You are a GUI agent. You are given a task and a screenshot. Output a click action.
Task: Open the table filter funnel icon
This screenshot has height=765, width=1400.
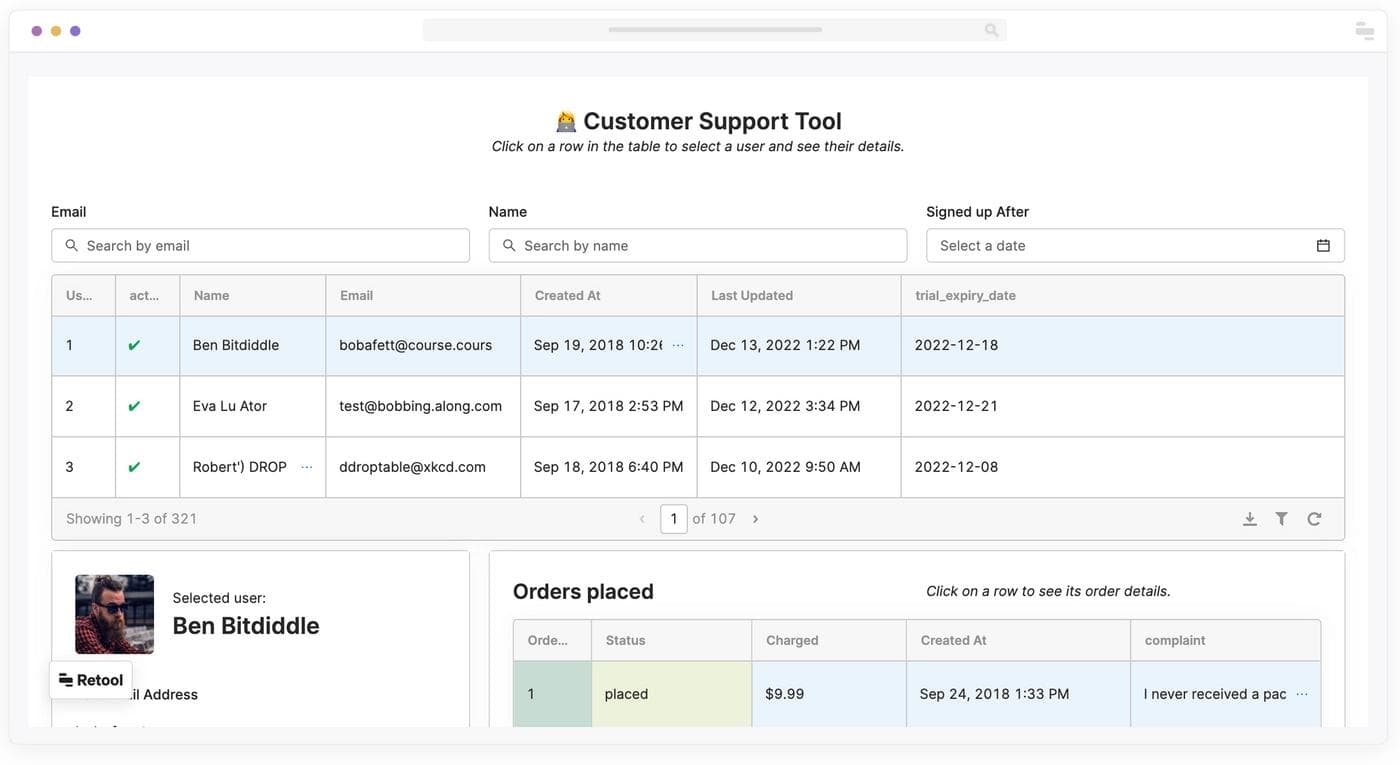tap(1281, 519)
